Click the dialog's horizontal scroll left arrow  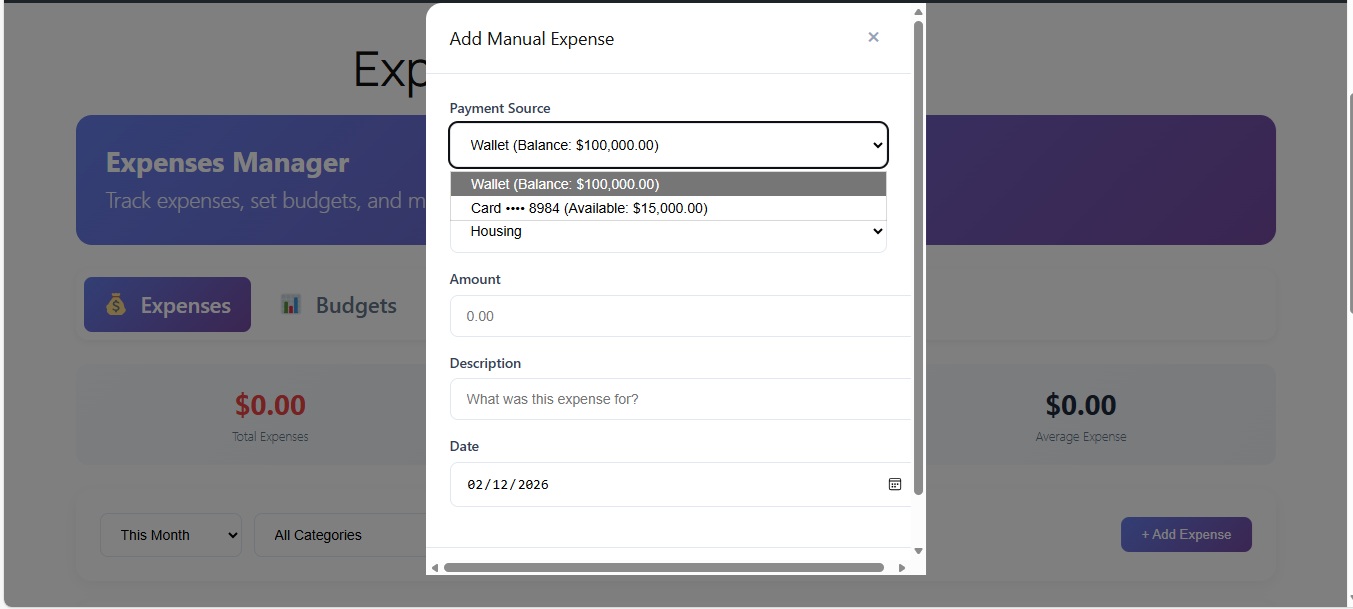point(435,568)
